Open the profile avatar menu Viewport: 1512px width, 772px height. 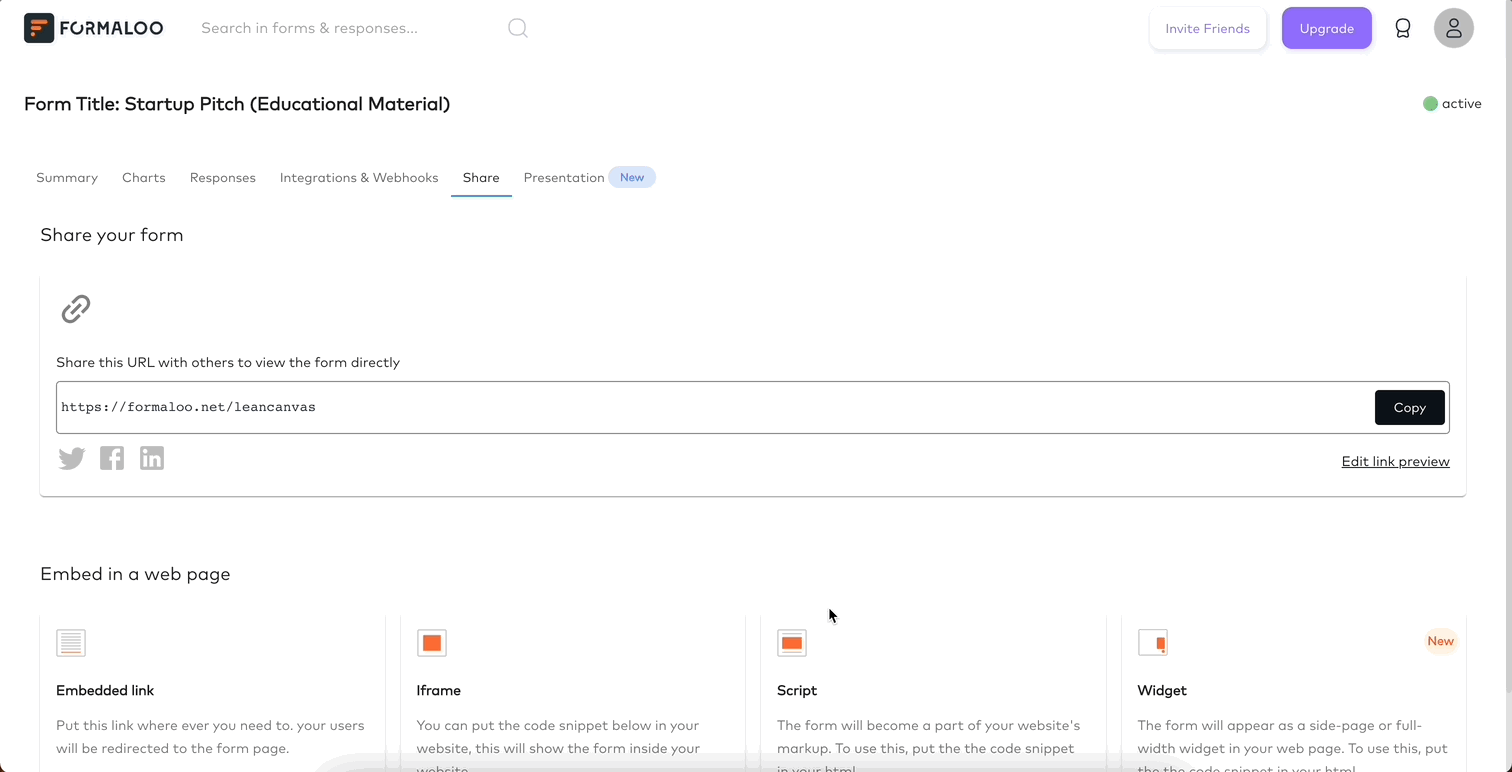1453,28
